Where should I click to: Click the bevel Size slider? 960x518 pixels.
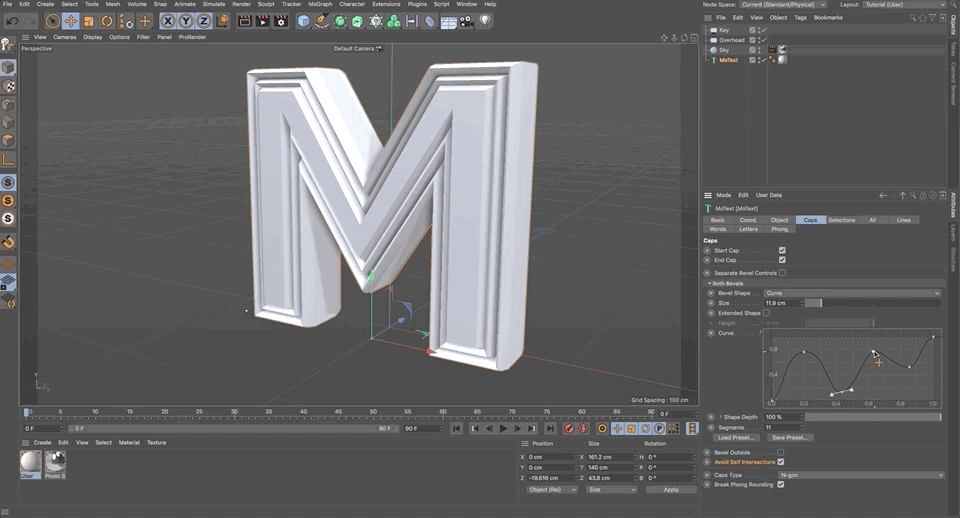[x=872, y=303]
